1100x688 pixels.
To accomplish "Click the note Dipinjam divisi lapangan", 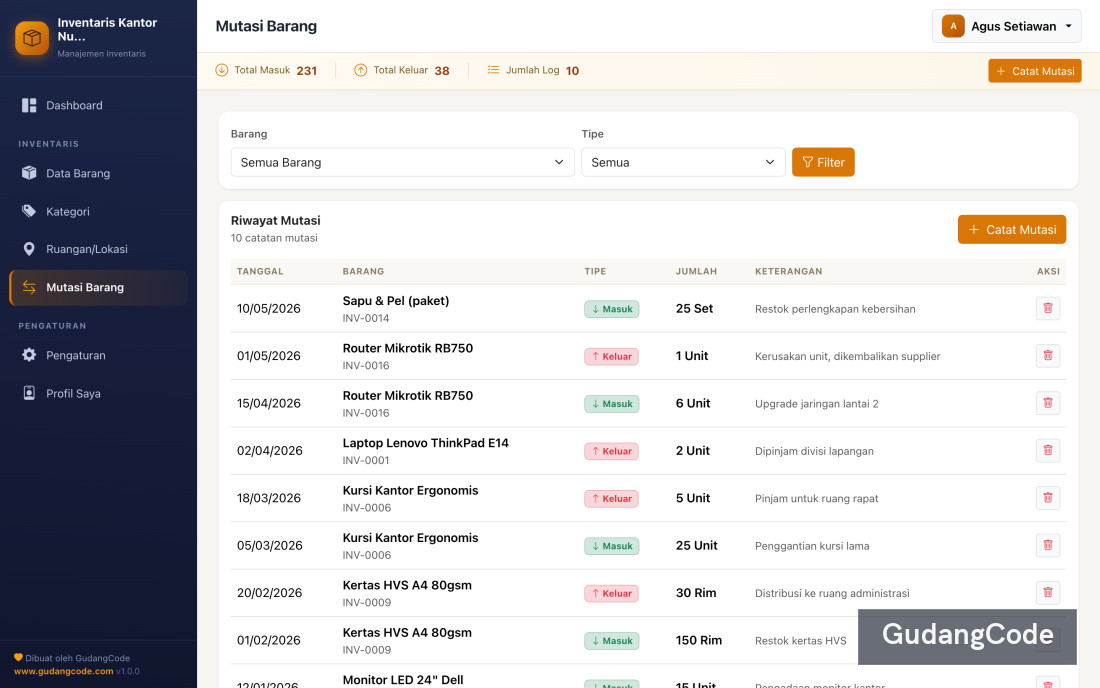I will click(814, 451).
